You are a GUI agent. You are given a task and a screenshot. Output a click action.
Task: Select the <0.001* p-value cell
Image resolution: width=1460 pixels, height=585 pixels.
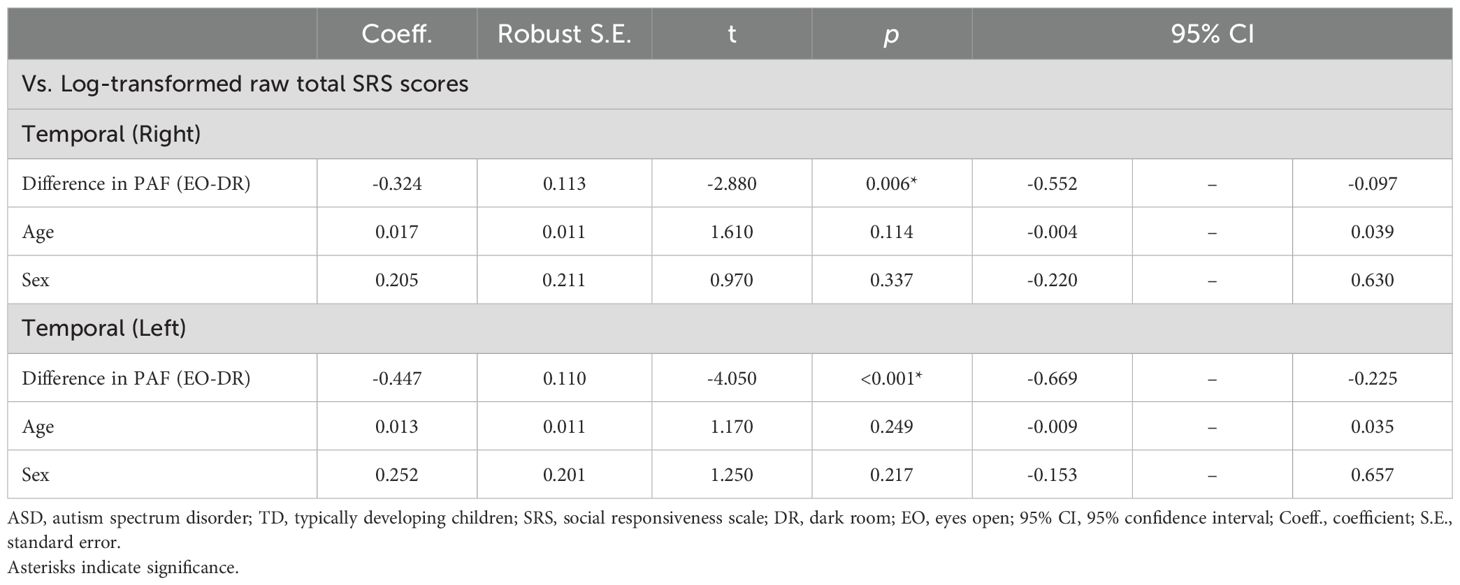[x=892, y=378]
